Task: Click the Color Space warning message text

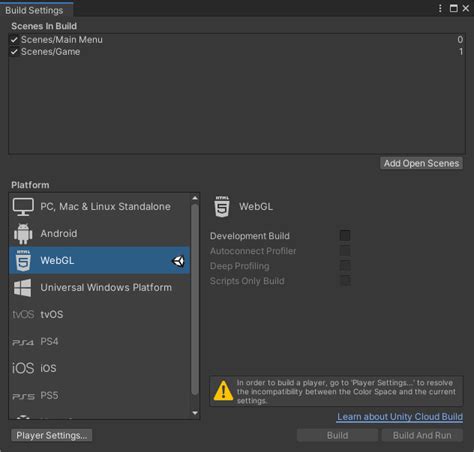Action: (x=346, y=391)
